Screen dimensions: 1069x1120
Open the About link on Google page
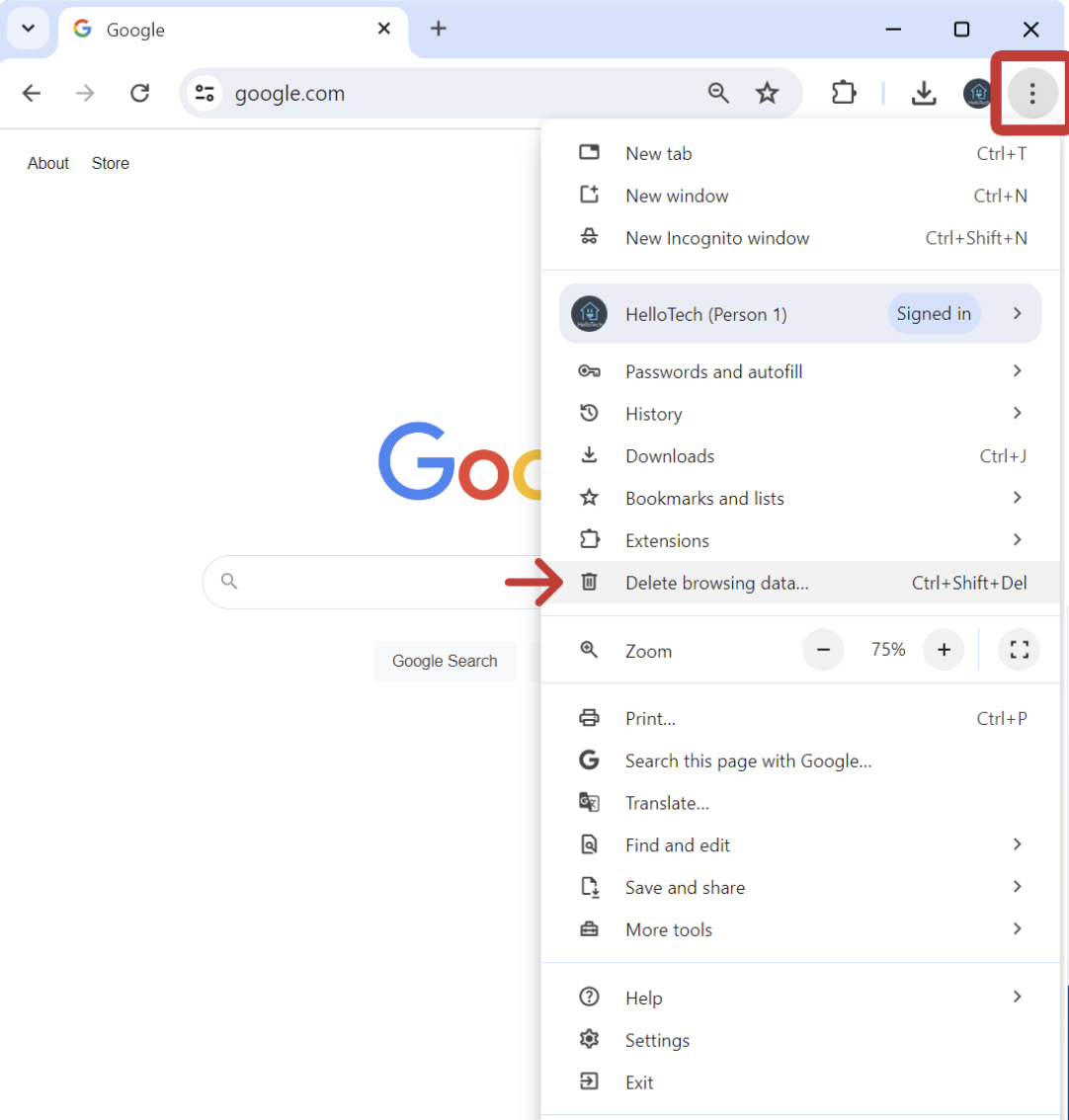(x=48, y=163)
